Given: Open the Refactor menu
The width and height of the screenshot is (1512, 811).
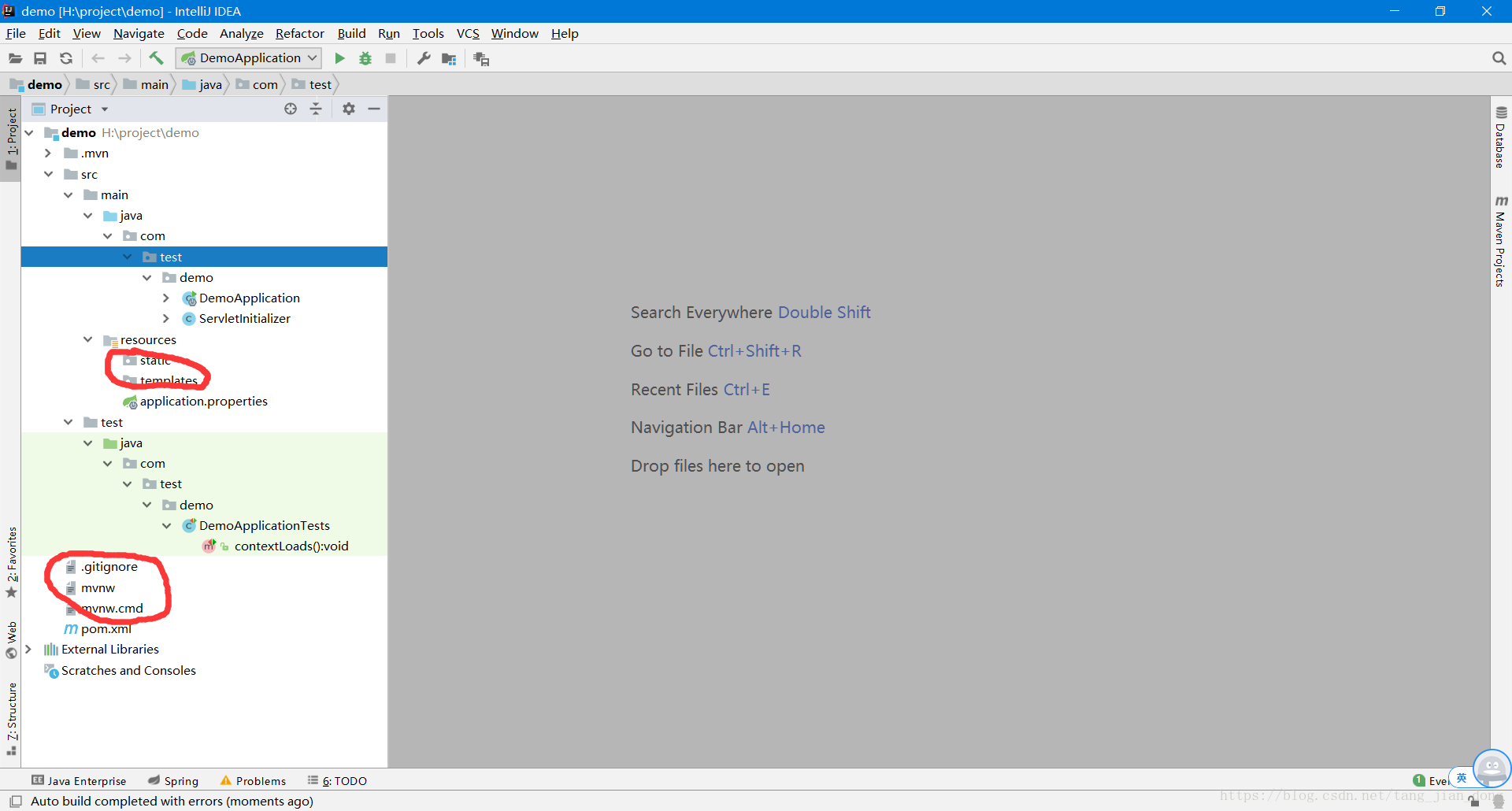Looking at the screenshot, I should [x=299, y=33].
